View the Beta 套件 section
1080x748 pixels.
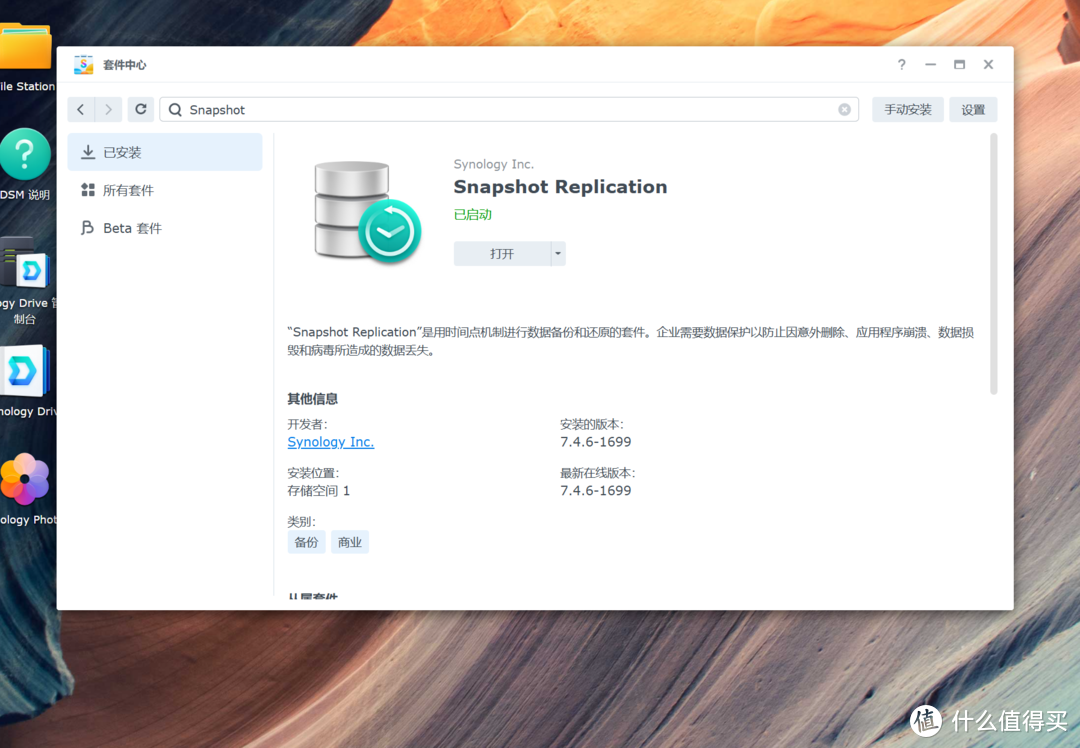tap(135, 228)
